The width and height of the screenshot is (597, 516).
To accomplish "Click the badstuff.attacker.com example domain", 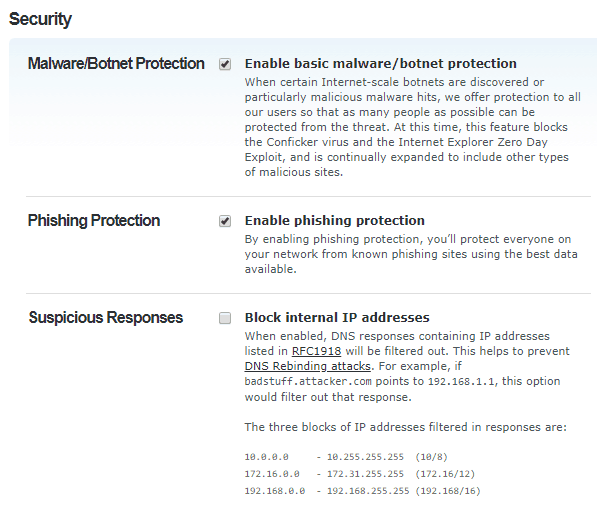I will coord(308,382).
